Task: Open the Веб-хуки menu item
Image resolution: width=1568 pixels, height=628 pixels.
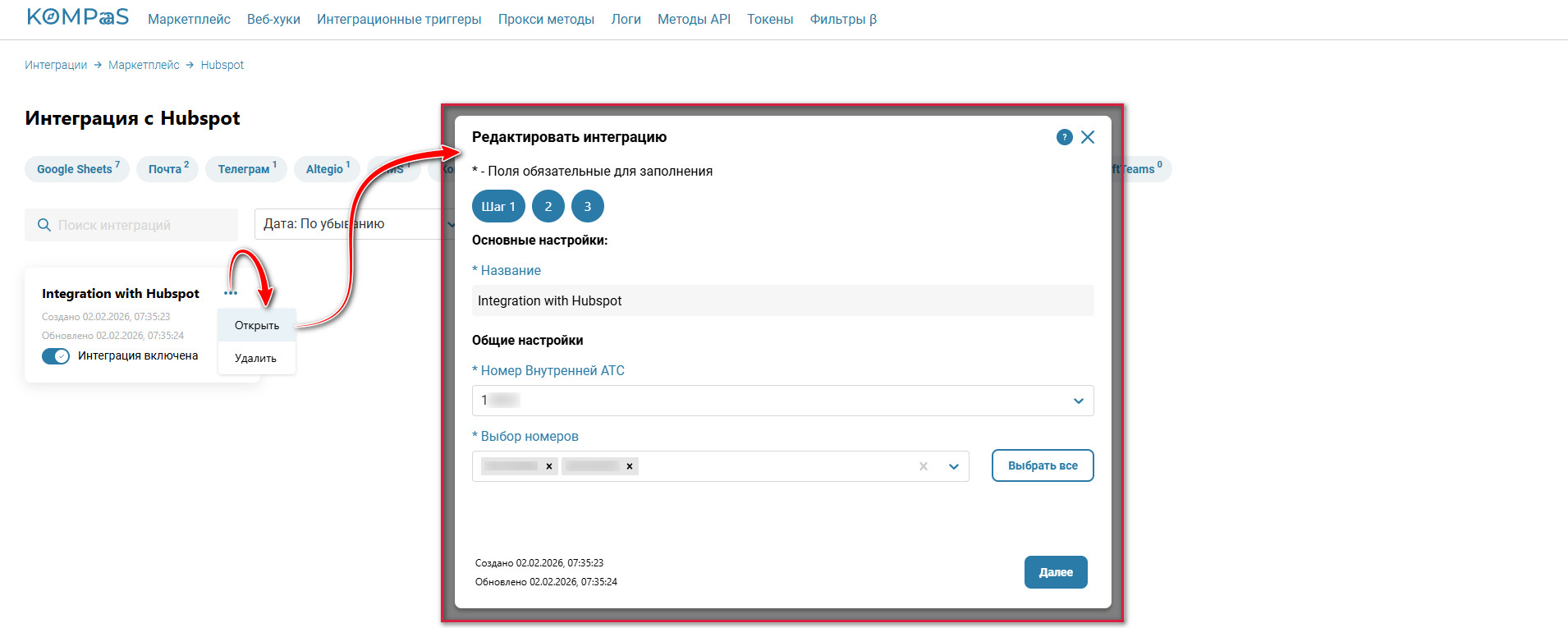Action: point(273,19)
